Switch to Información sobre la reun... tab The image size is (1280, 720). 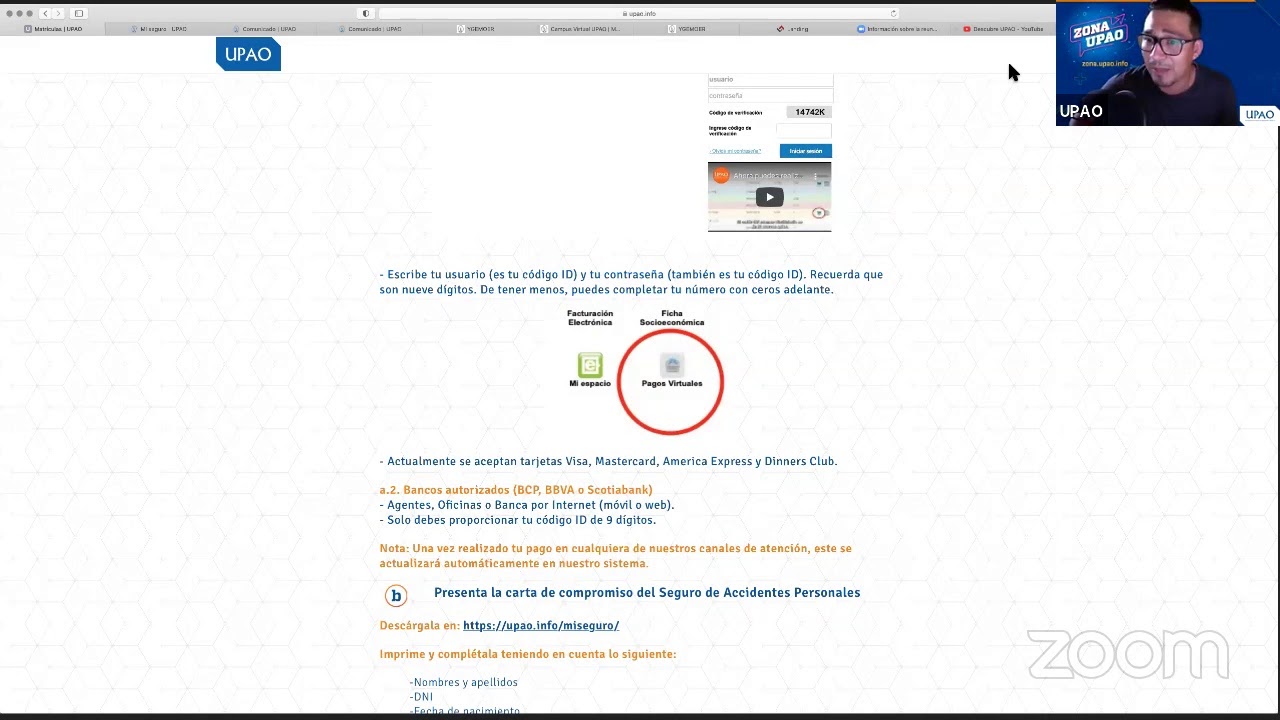click(x=900, y=29)
